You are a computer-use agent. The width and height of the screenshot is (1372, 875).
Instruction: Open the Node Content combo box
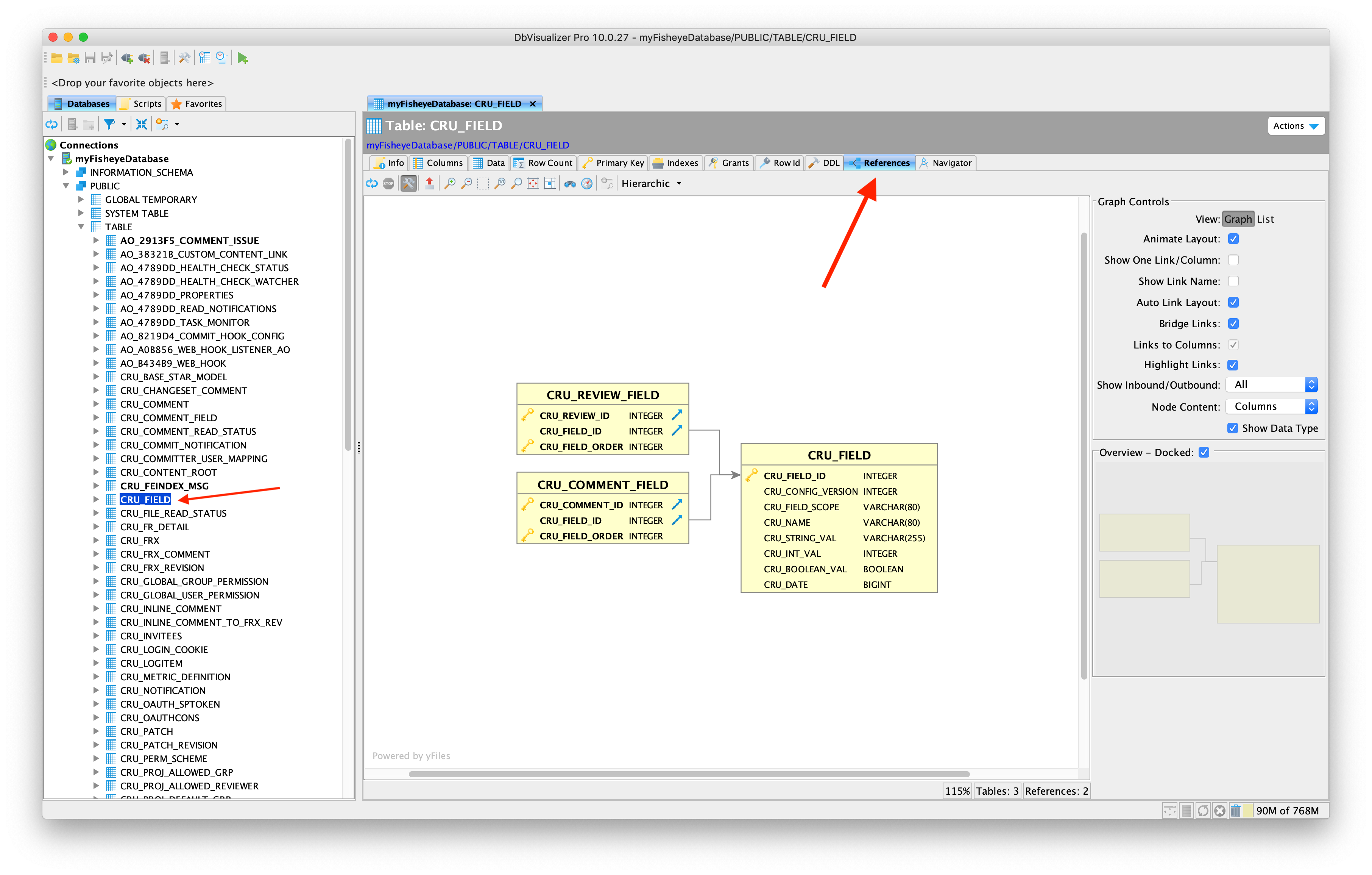1272,406
